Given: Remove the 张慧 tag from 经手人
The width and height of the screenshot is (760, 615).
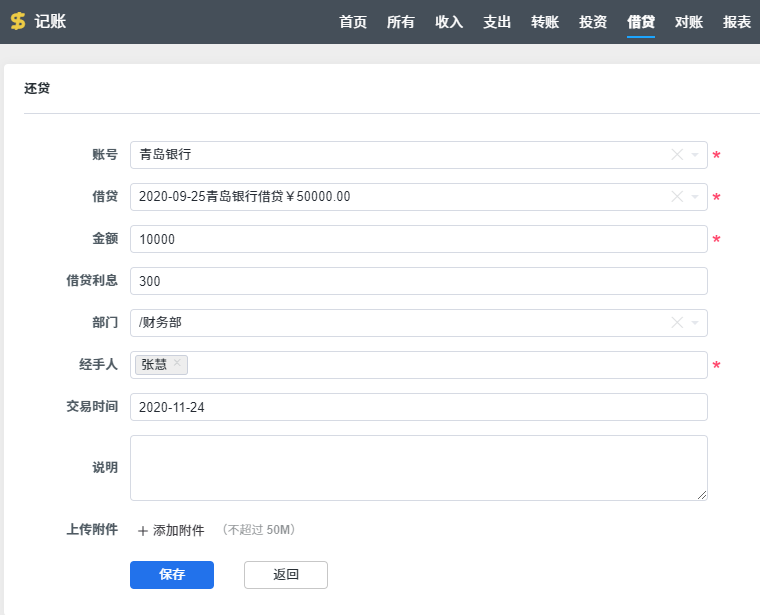Looking at the screenshot, I should pyautogui.click(x=177, y=364).
